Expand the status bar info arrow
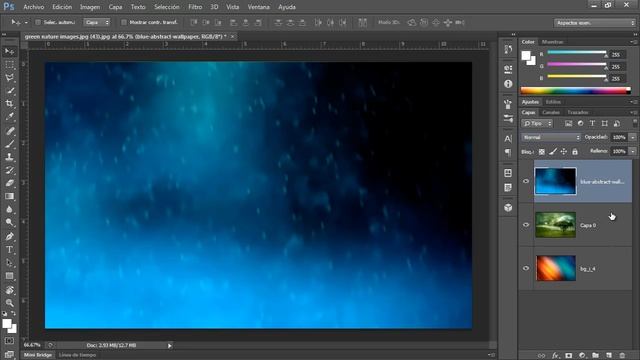 tap(170, 346)
